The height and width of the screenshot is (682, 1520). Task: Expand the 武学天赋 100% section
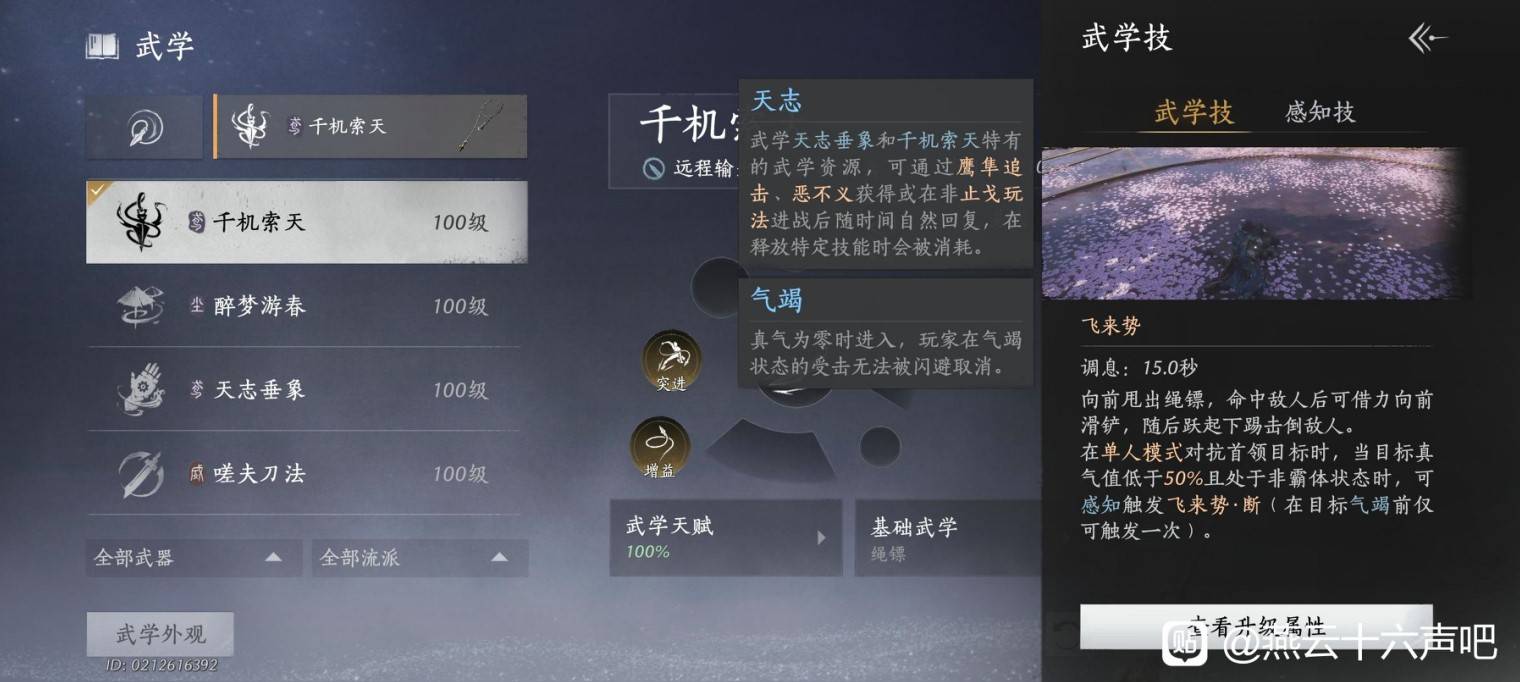(x=726, y=538)
